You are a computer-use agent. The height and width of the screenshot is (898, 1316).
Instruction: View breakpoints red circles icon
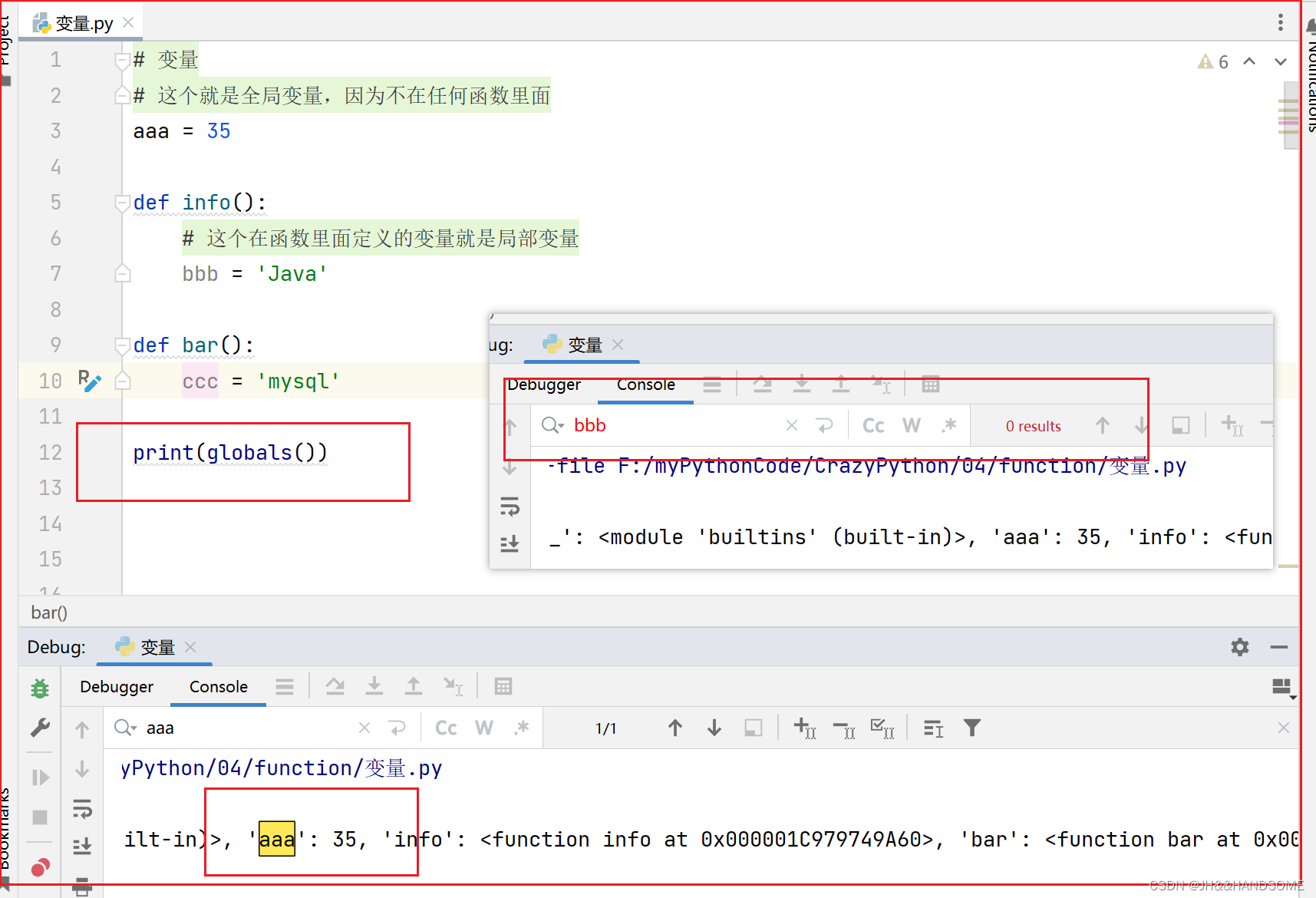(x=40, y=867)
